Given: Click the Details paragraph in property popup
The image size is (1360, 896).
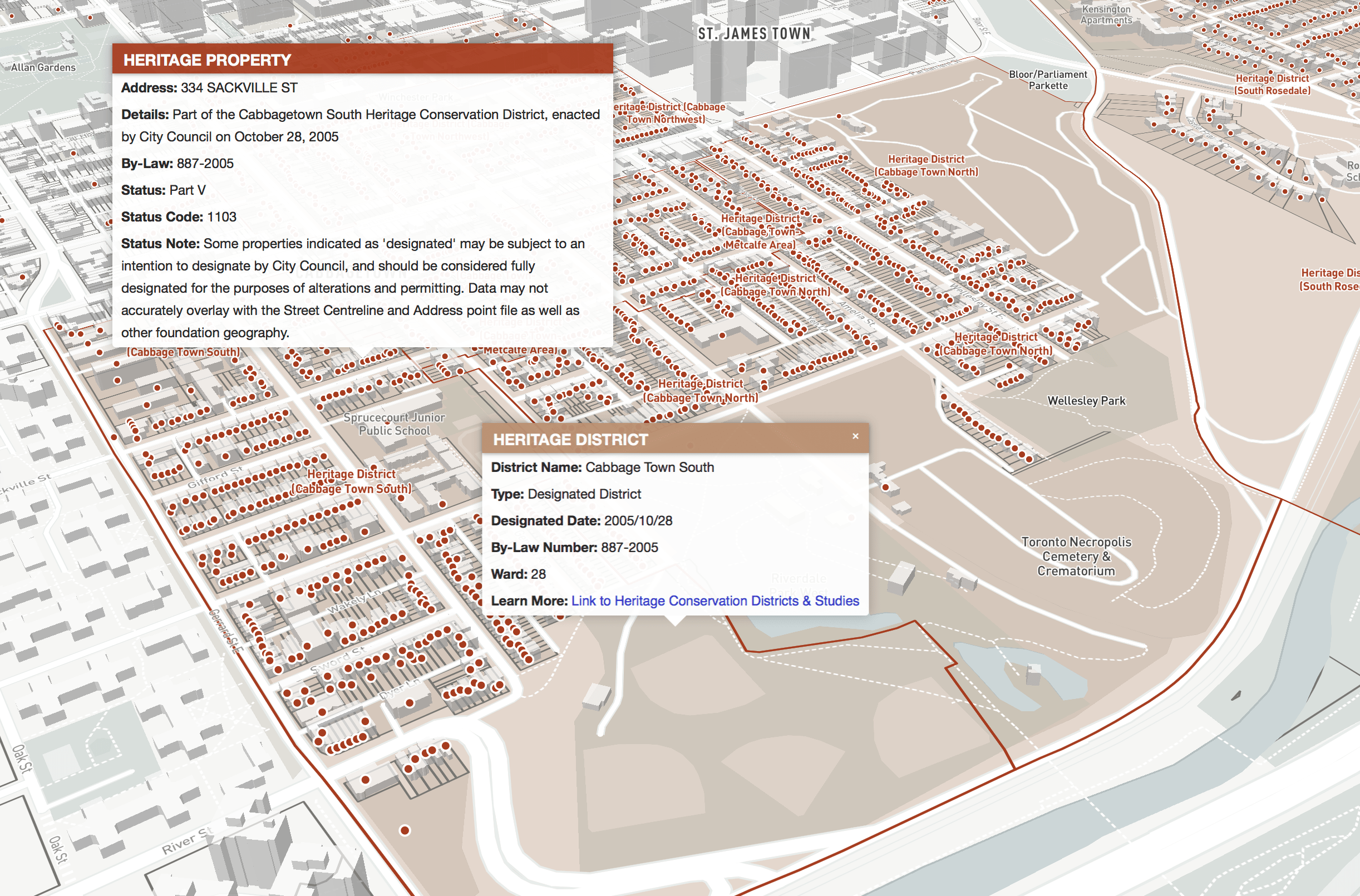Looking at the screenshot, I should pyautogui.click(x=361, y=125).
